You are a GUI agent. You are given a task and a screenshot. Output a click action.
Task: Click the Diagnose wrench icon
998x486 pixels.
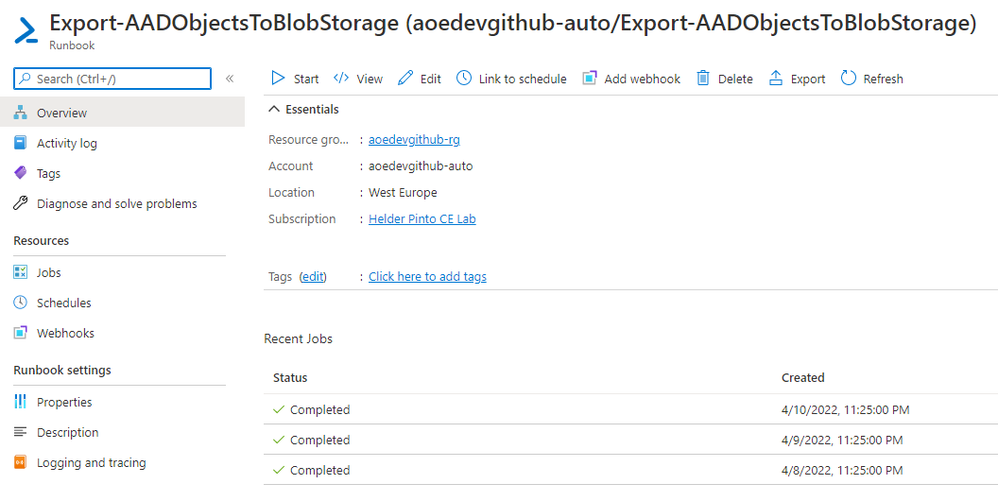20,204
